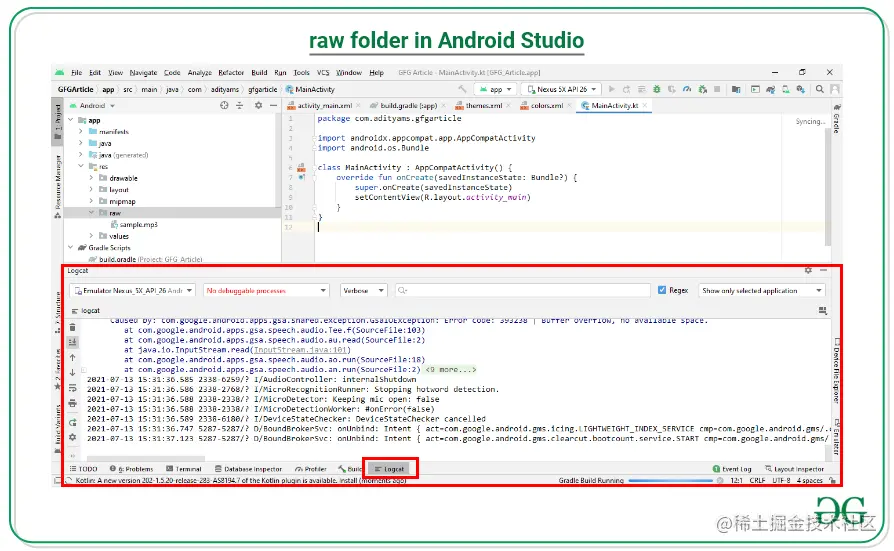Screen dimensions: 894x551
Task: Hide the Project panel with minus icon
Action: pyautogui.click(x=273, y=105)
